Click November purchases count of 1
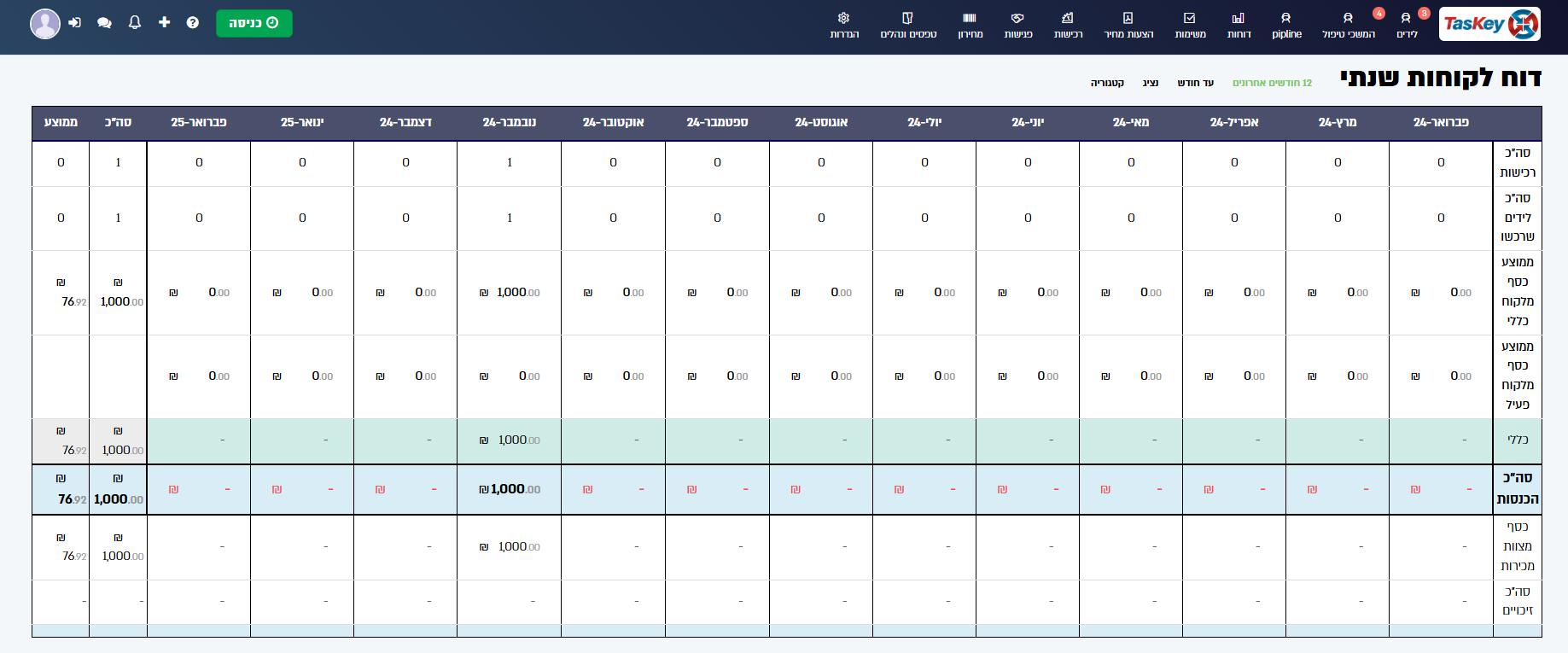Image resolution: width=1568 pixels, height=653 pixels. click(x=510, y=163)
